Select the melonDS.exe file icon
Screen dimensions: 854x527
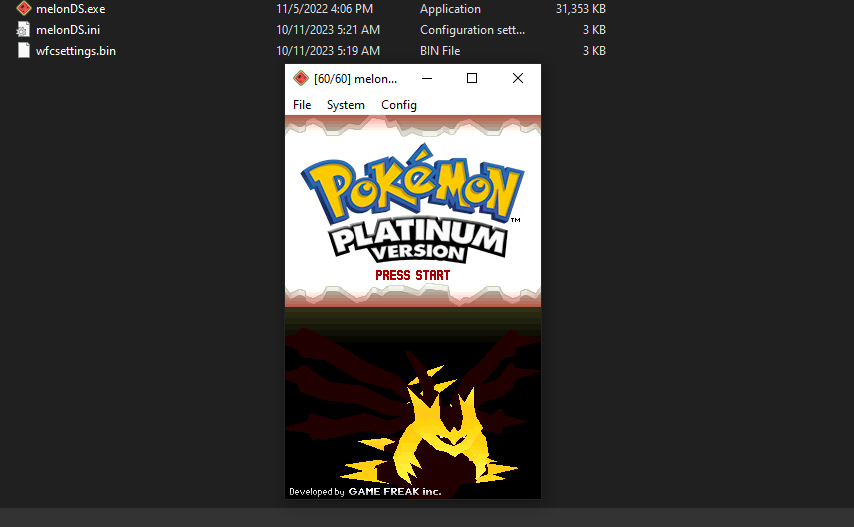(23, 8)
